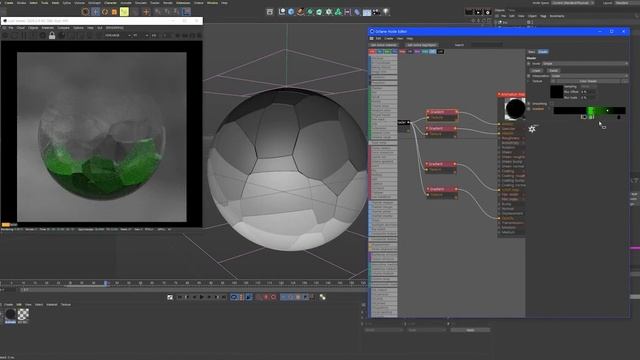Open the MoGraph menu in main menu bar
The height and width of the screenshot is (360, 640).
click(94, 3)
